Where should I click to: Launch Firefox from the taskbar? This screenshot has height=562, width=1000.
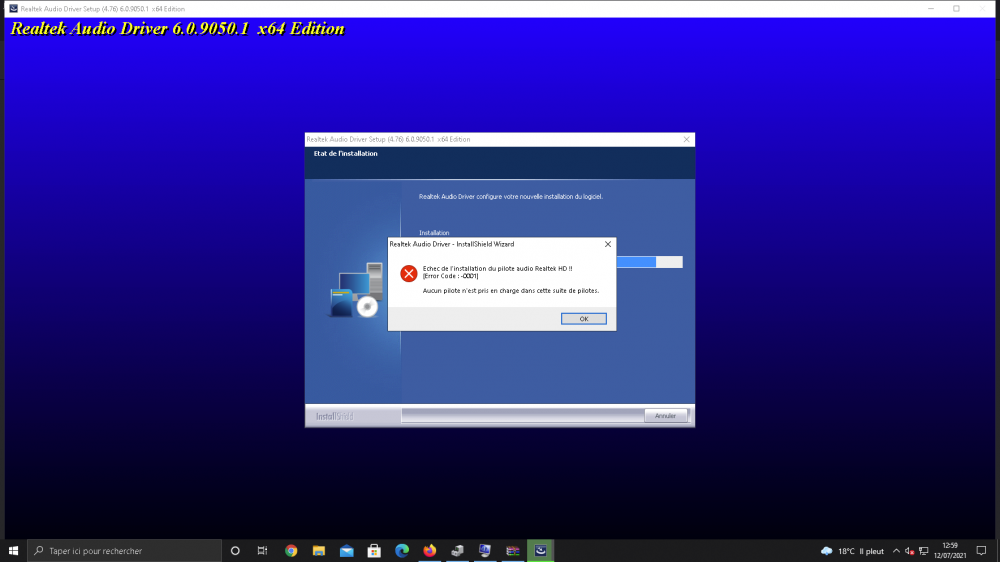click(430, 551)
